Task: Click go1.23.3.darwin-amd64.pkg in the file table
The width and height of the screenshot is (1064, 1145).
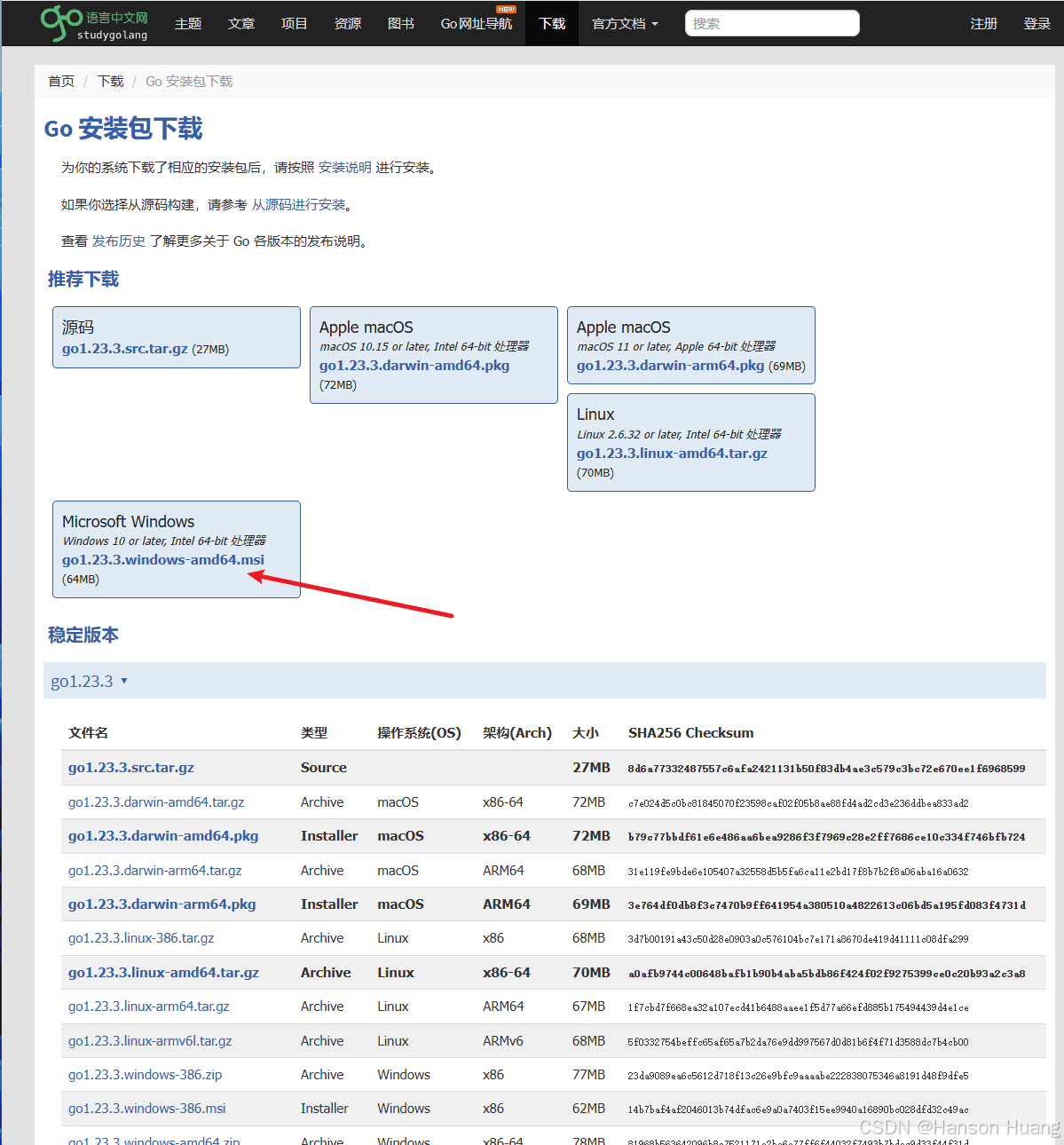Action: coord(163,836)
